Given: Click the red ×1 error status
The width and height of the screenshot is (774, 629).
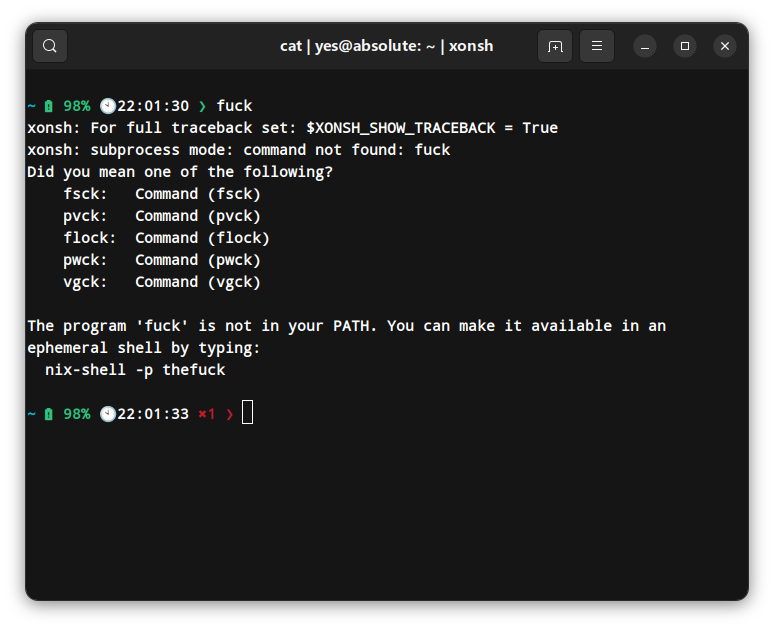Looking at the screenshot, I should pyautogui.click(x=207, y=414).
